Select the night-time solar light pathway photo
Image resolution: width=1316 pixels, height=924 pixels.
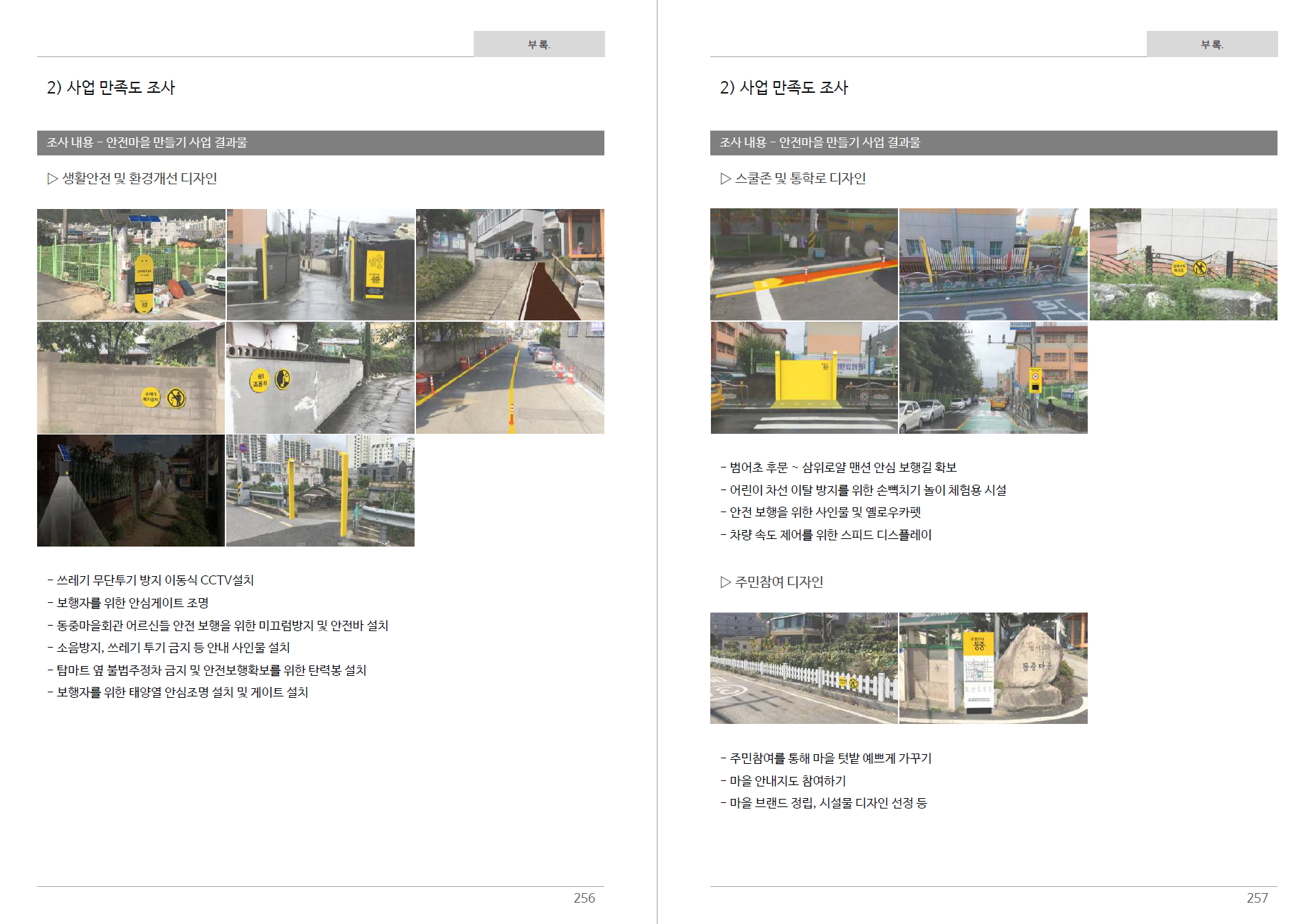131,490
